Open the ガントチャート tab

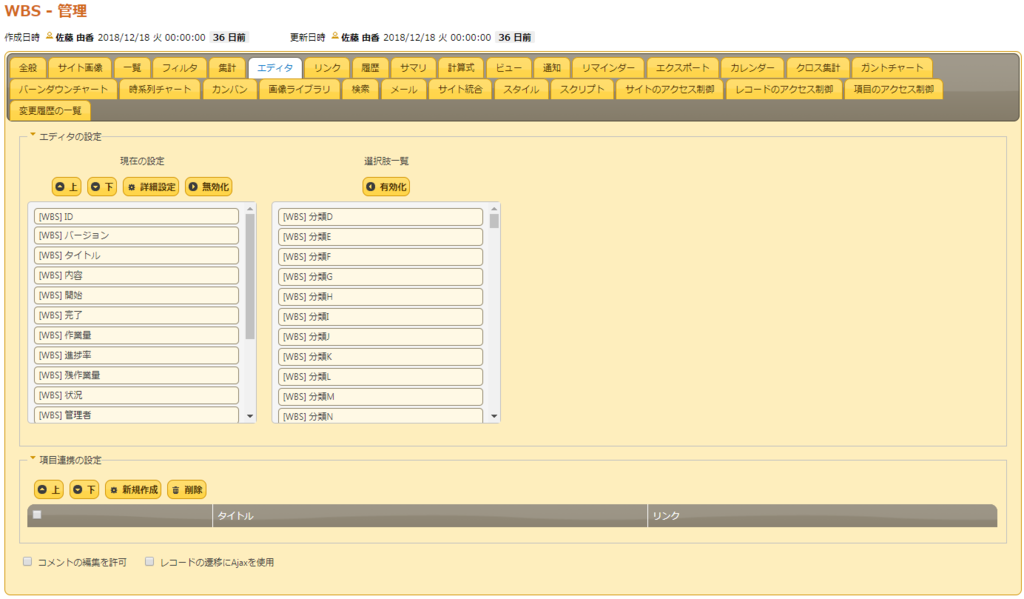click(x=892, y=68)
